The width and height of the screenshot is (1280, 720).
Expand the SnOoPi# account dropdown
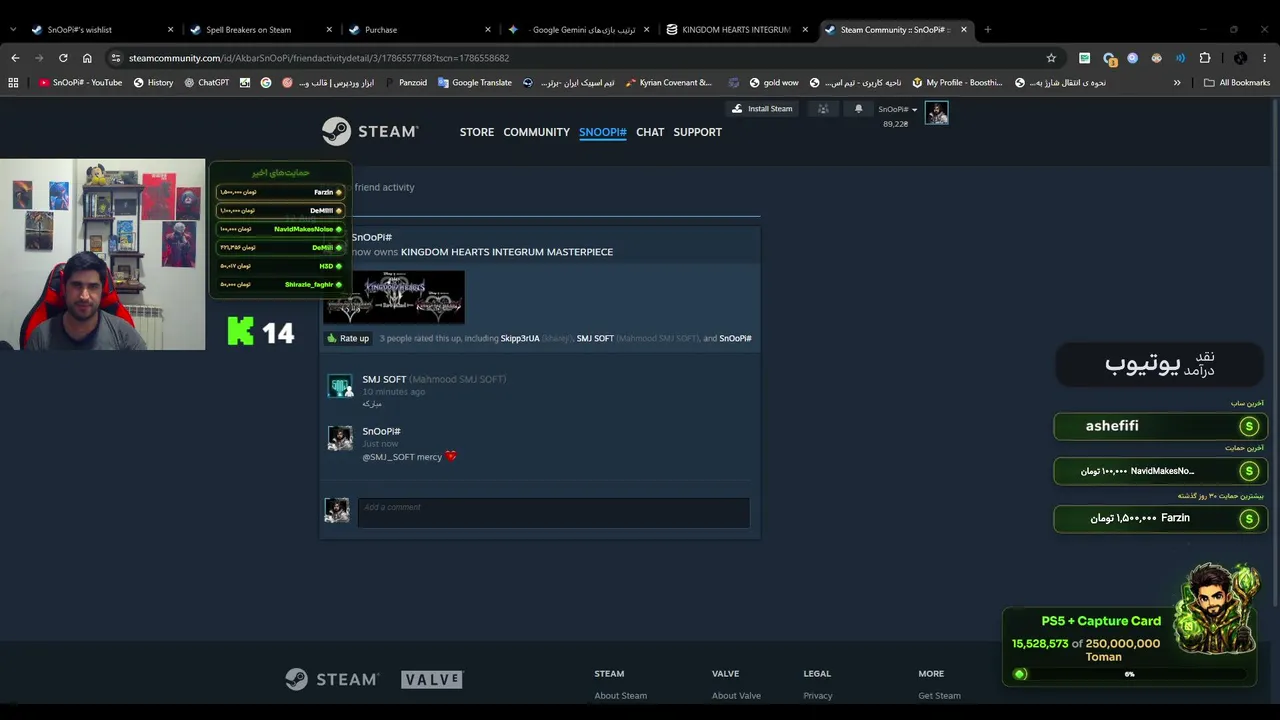tap(897, 109)
